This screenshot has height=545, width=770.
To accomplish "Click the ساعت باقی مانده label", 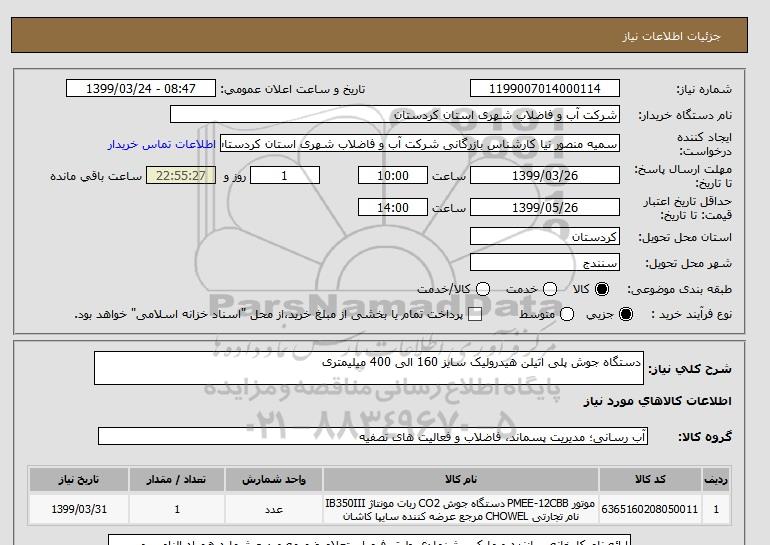I will coord(96,176).
